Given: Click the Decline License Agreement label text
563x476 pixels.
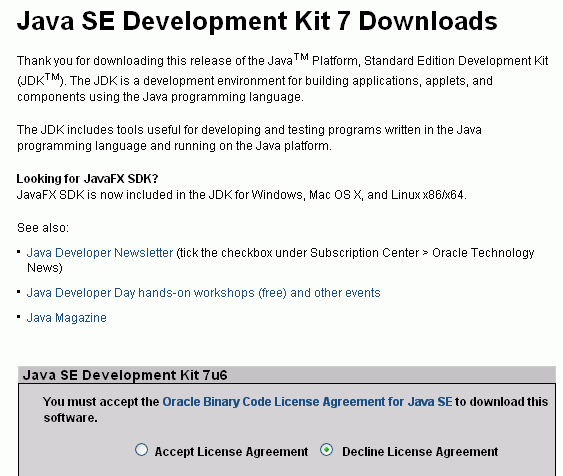Looking at the screenshot, I should tap(420, 452).
